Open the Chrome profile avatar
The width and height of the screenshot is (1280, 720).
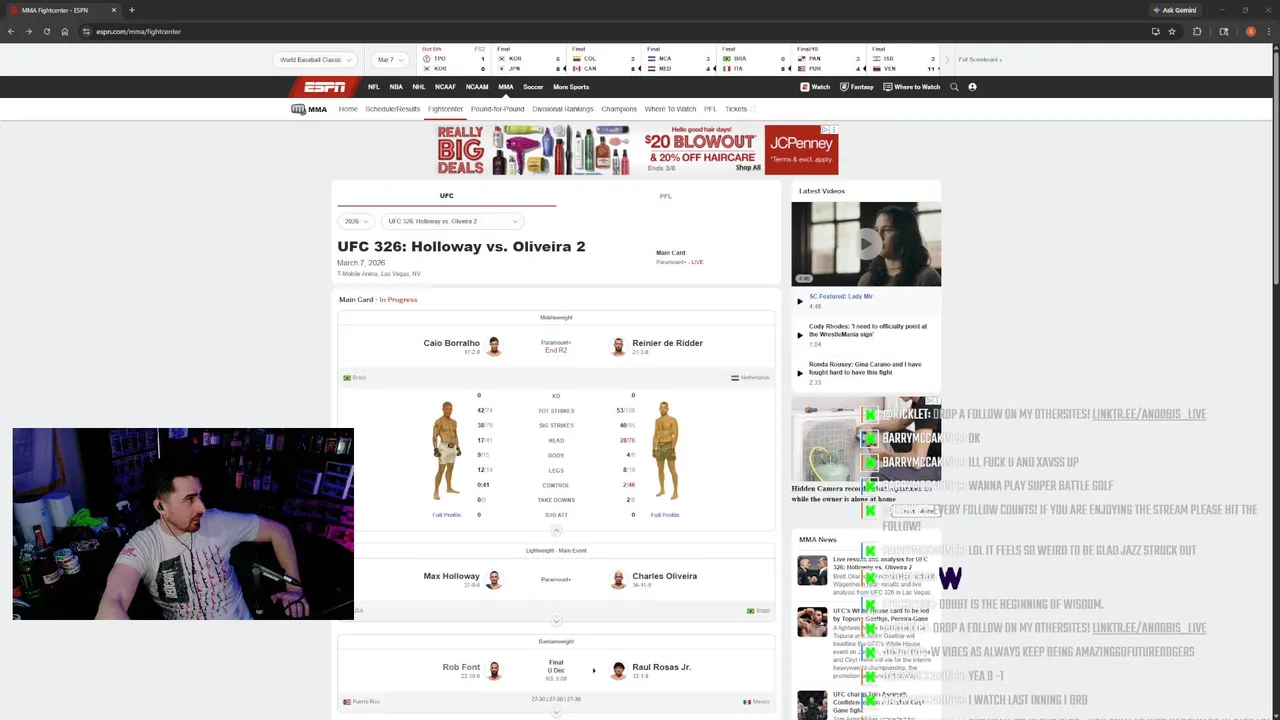(1251, 31)
